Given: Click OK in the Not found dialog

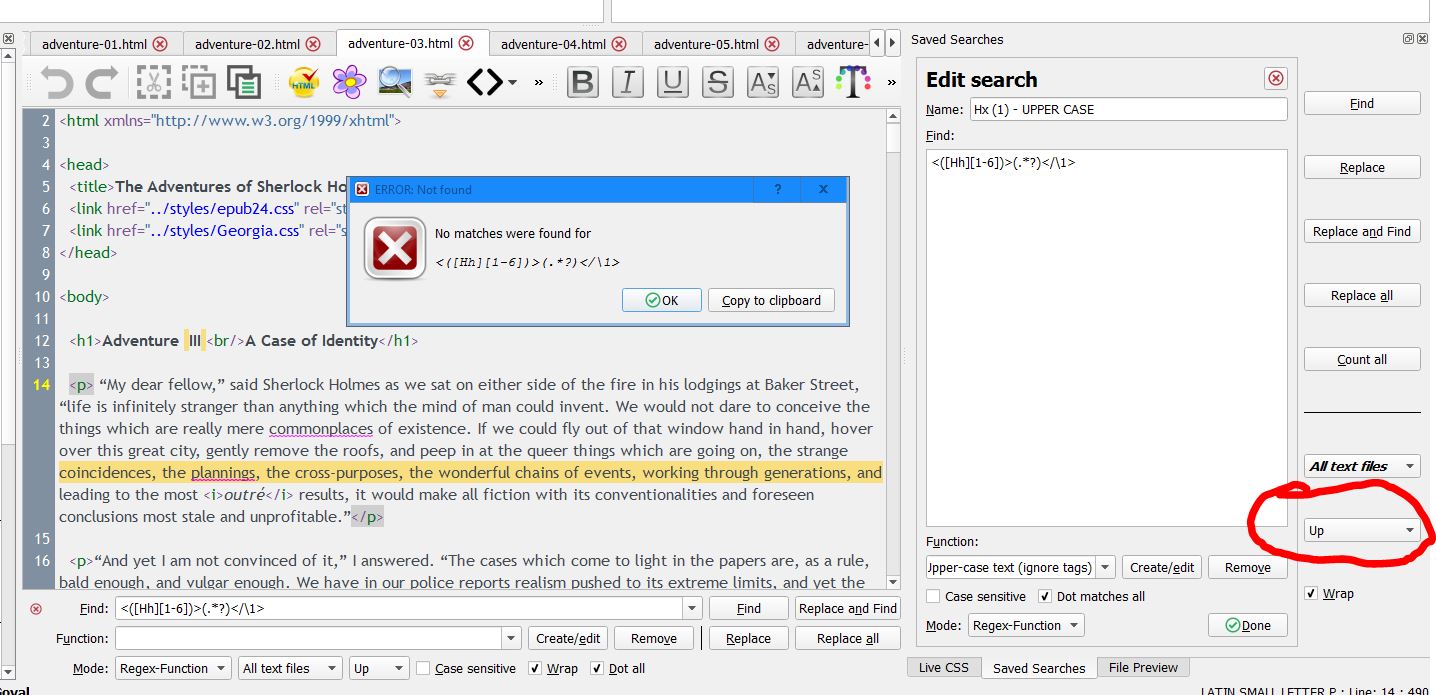Looking at the screenshot, I should (x=661, y=300).
